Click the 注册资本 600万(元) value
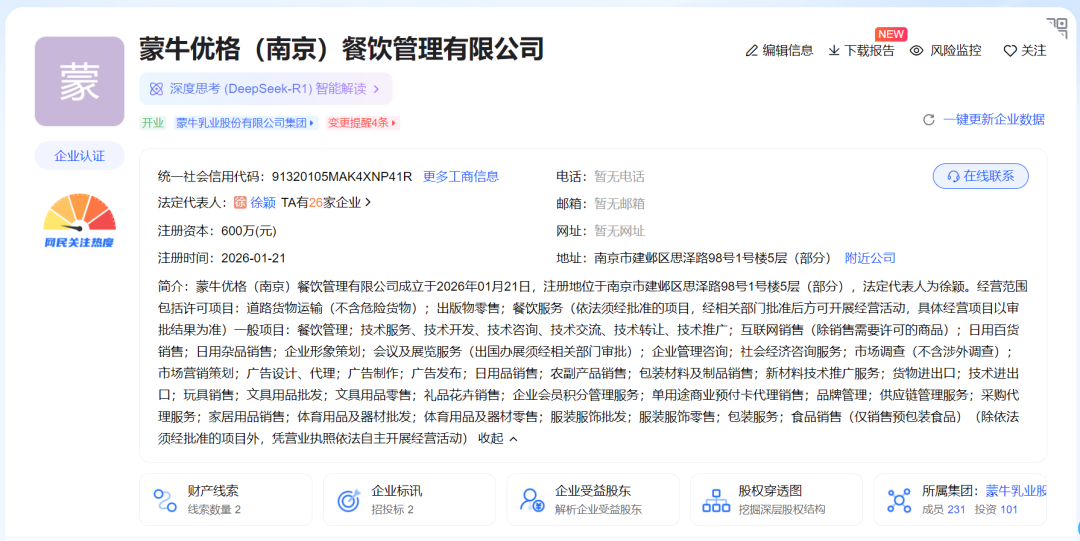The height and width of the screenshot is (541, 1080). coord(249,231)
